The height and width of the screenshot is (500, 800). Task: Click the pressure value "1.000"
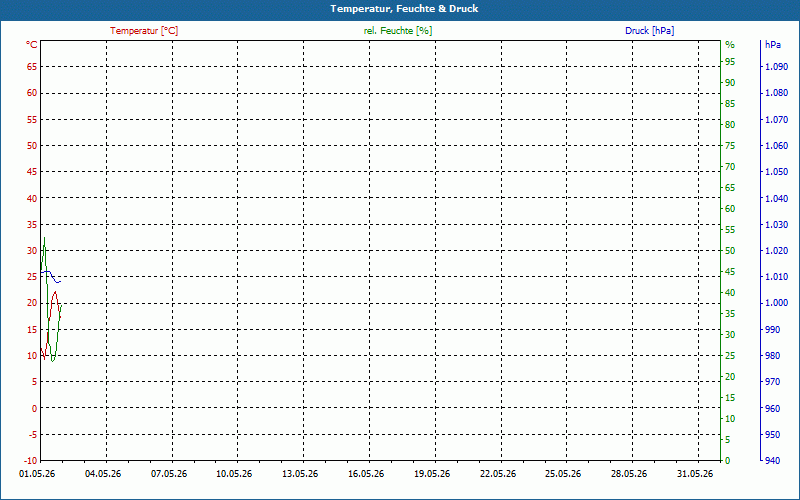[777, 303]
